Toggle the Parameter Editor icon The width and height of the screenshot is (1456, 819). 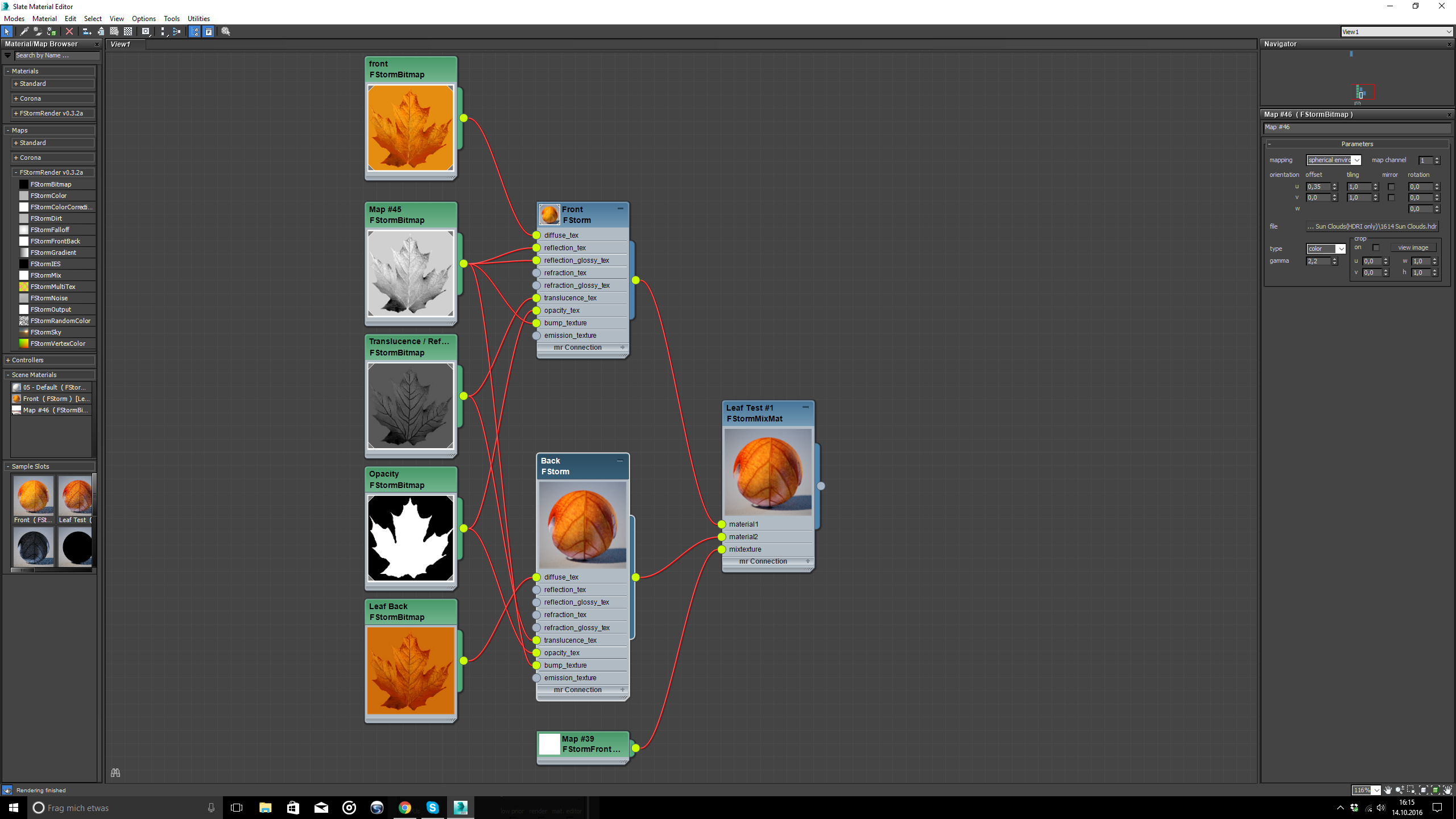[209, 32]
